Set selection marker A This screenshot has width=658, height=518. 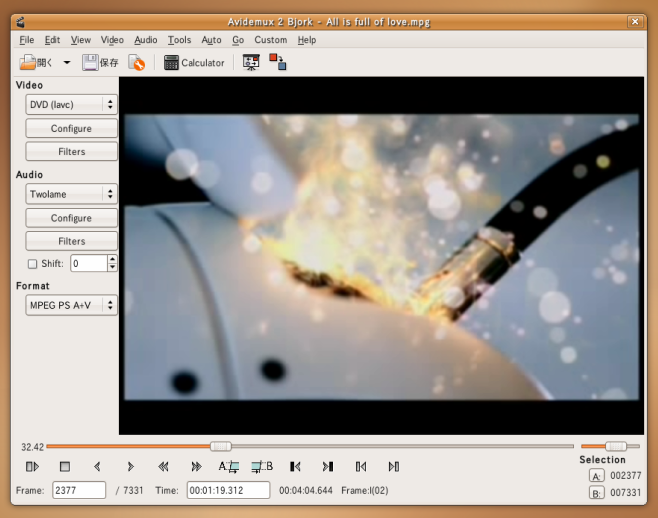tap(229, 466)
